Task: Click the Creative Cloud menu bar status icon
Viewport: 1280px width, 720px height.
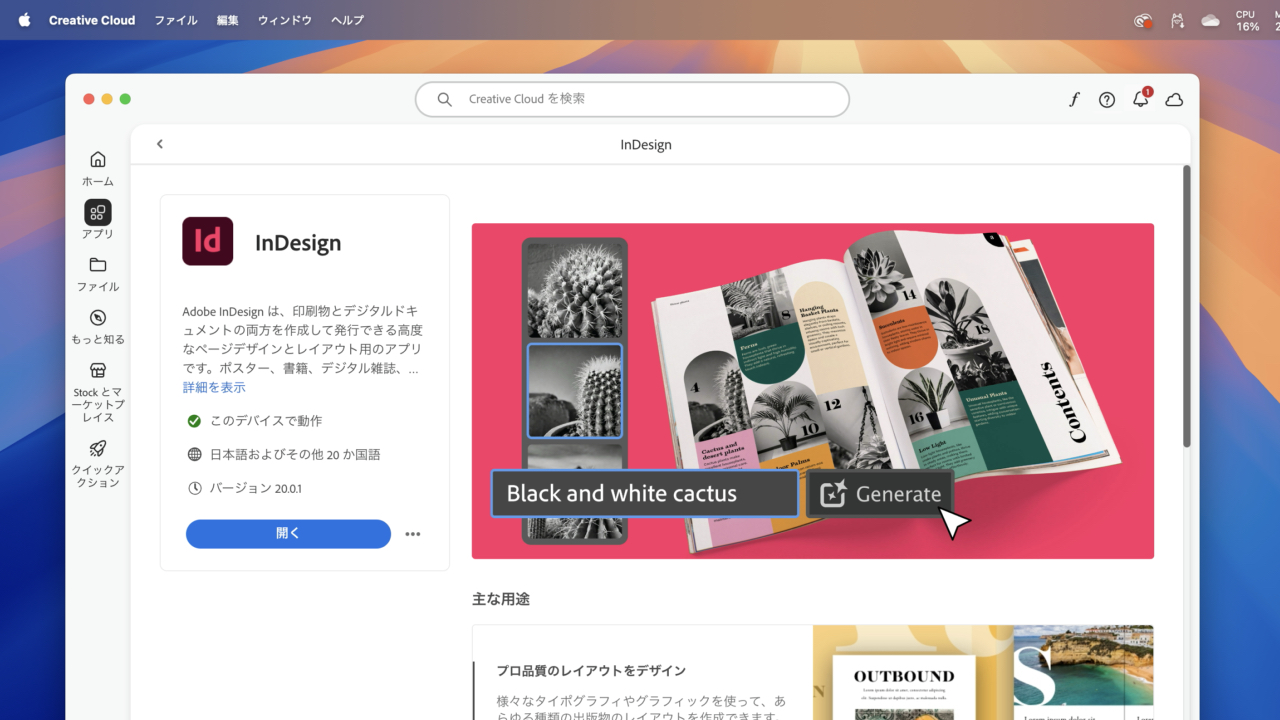Action: [1144, 20]
